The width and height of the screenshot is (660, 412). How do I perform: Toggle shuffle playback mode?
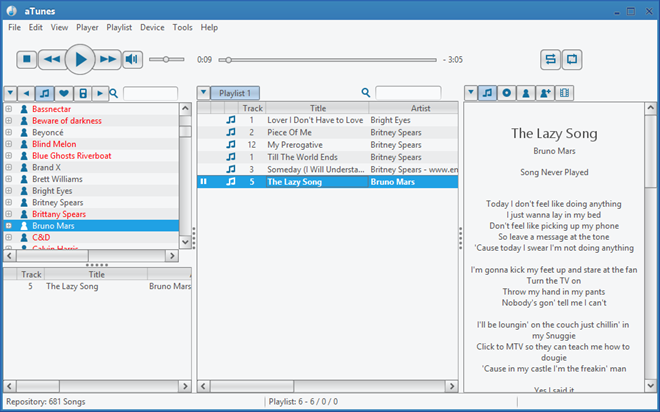[x=550, y=60]
